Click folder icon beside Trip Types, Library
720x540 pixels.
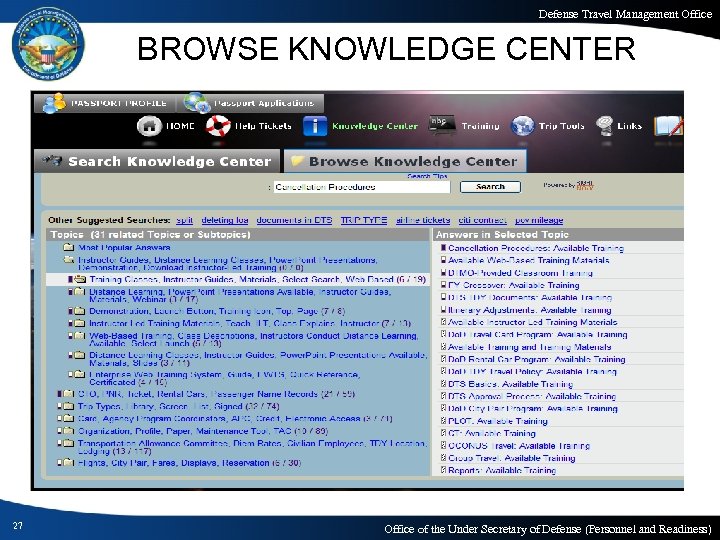[x=68, y=406]
